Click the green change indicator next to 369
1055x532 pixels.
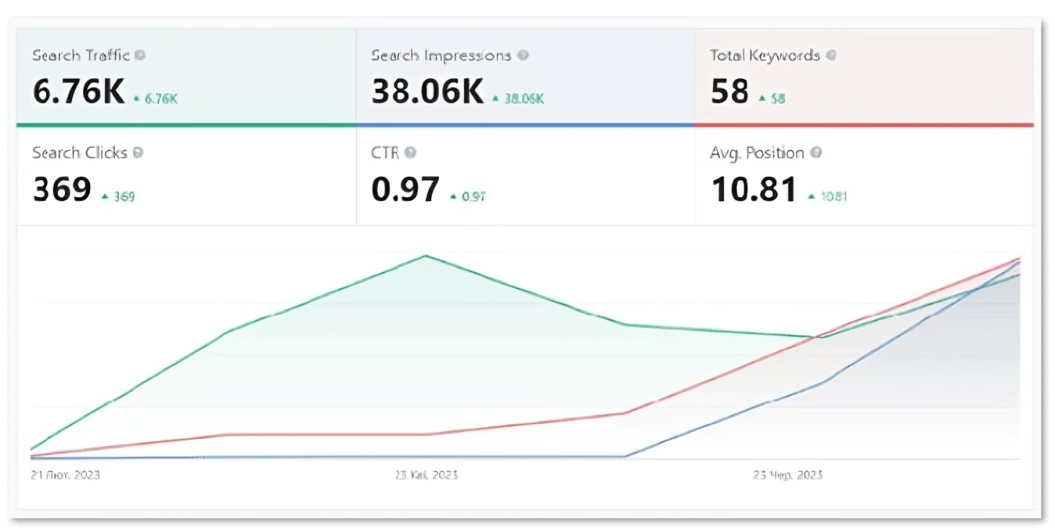pos(104,196)
